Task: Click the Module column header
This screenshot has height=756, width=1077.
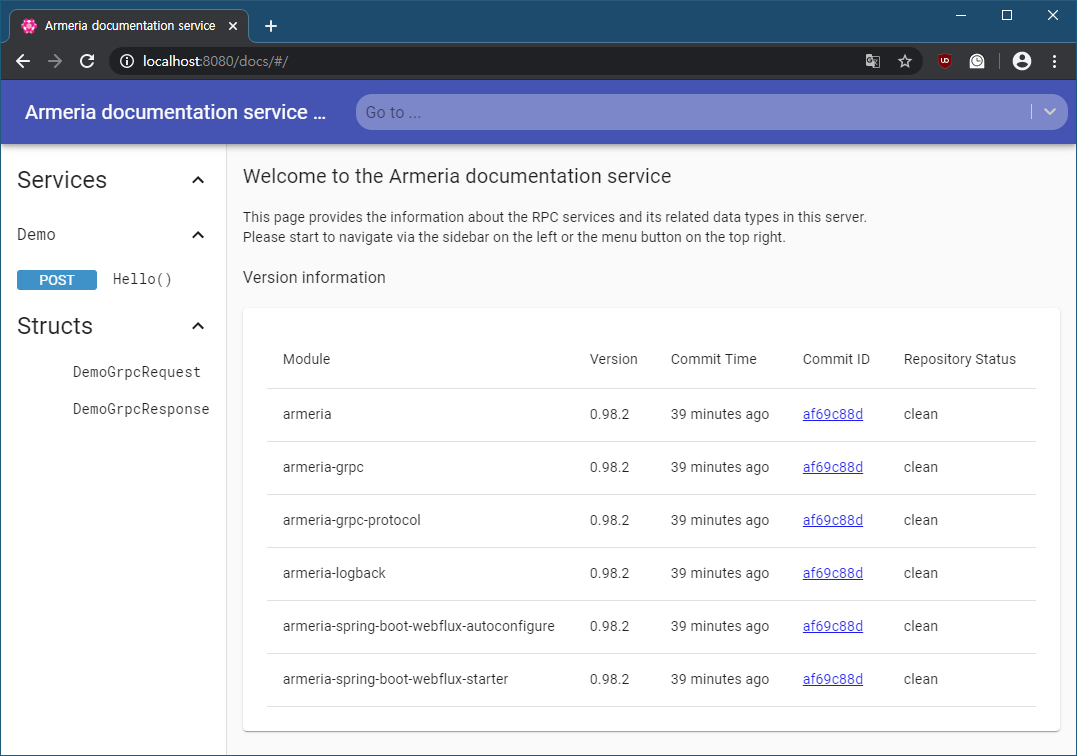Action: [306, 359]
